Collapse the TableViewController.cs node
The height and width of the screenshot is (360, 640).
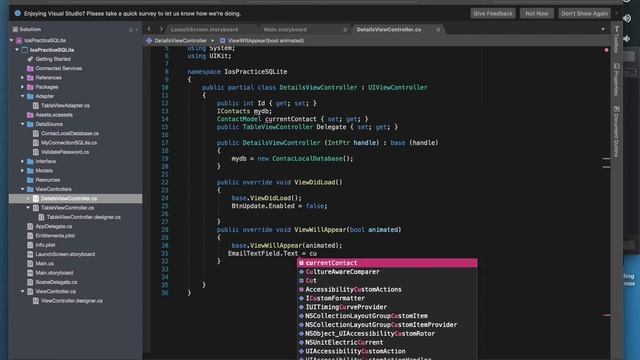pyautogui.click(x=28, y=208)
